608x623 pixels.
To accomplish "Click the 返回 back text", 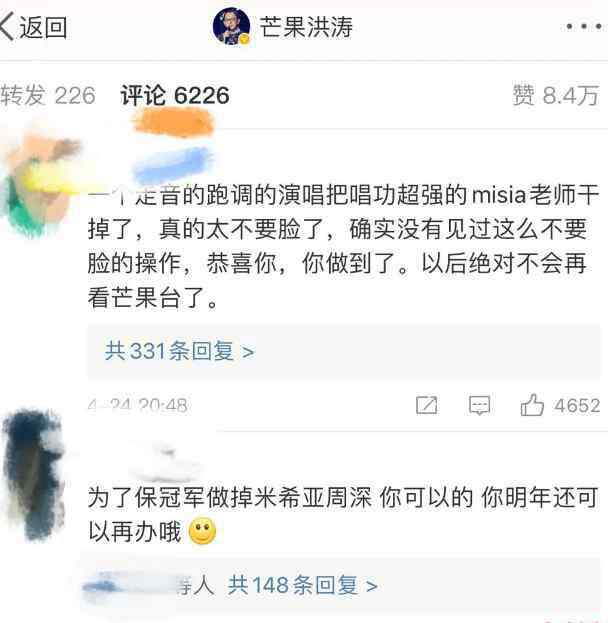I will coord(43,27).
